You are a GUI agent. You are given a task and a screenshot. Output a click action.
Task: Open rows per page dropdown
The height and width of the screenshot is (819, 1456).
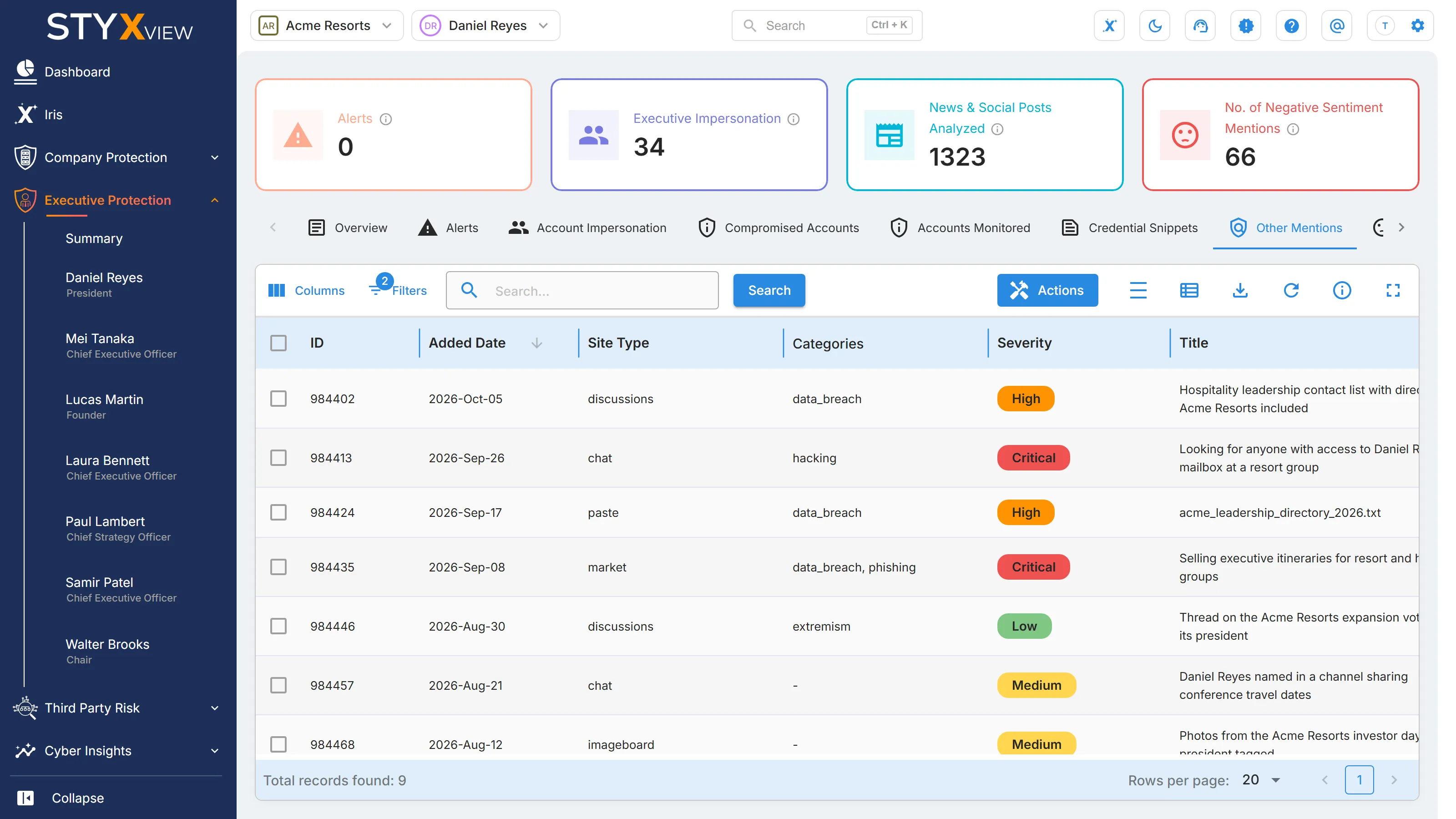pos(1262,780)
